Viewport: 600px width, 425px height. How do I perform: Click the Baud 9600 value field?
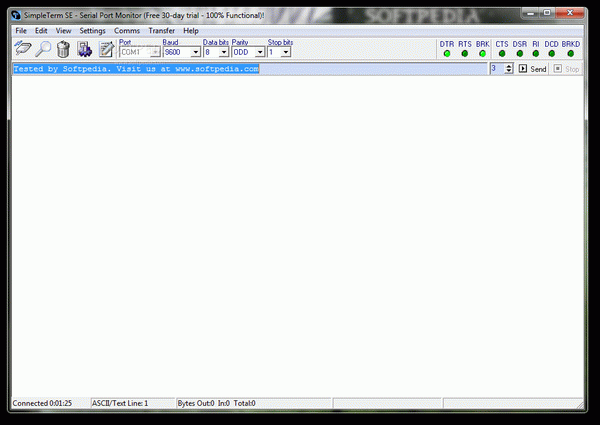[177, 52]
